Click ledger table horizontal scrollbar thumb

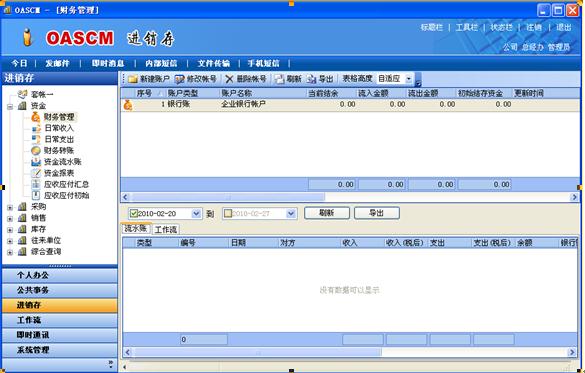click(x=257, y=352)
